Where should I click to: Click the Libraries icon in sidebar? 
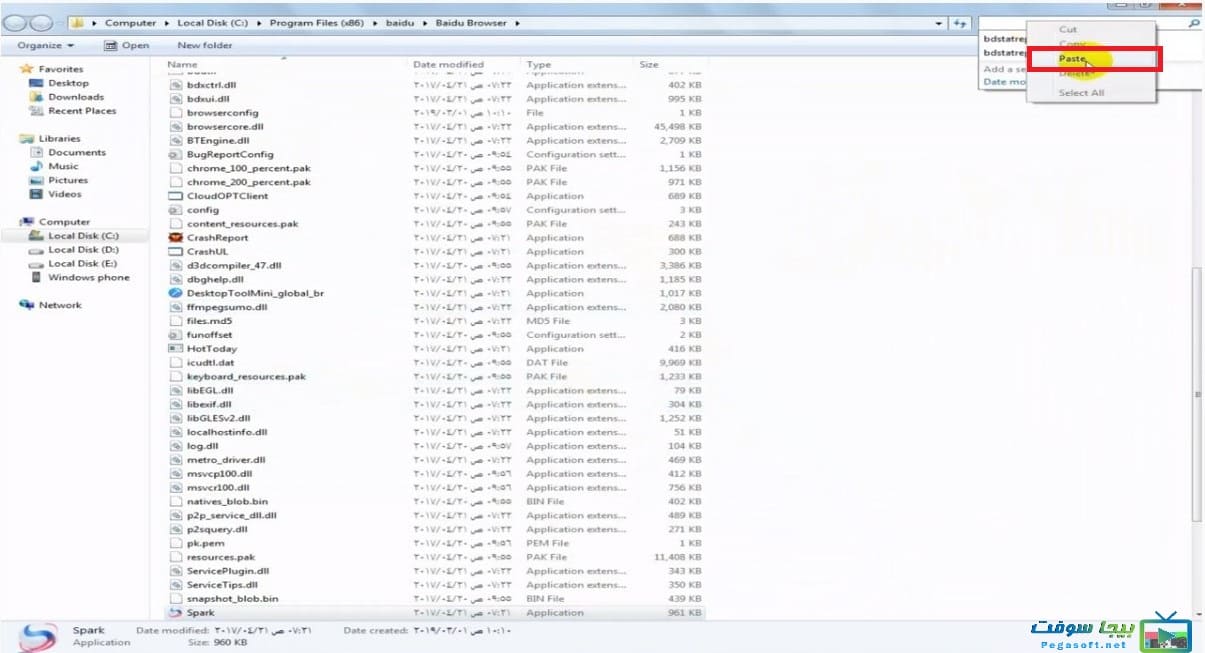(x=27, y=139)
